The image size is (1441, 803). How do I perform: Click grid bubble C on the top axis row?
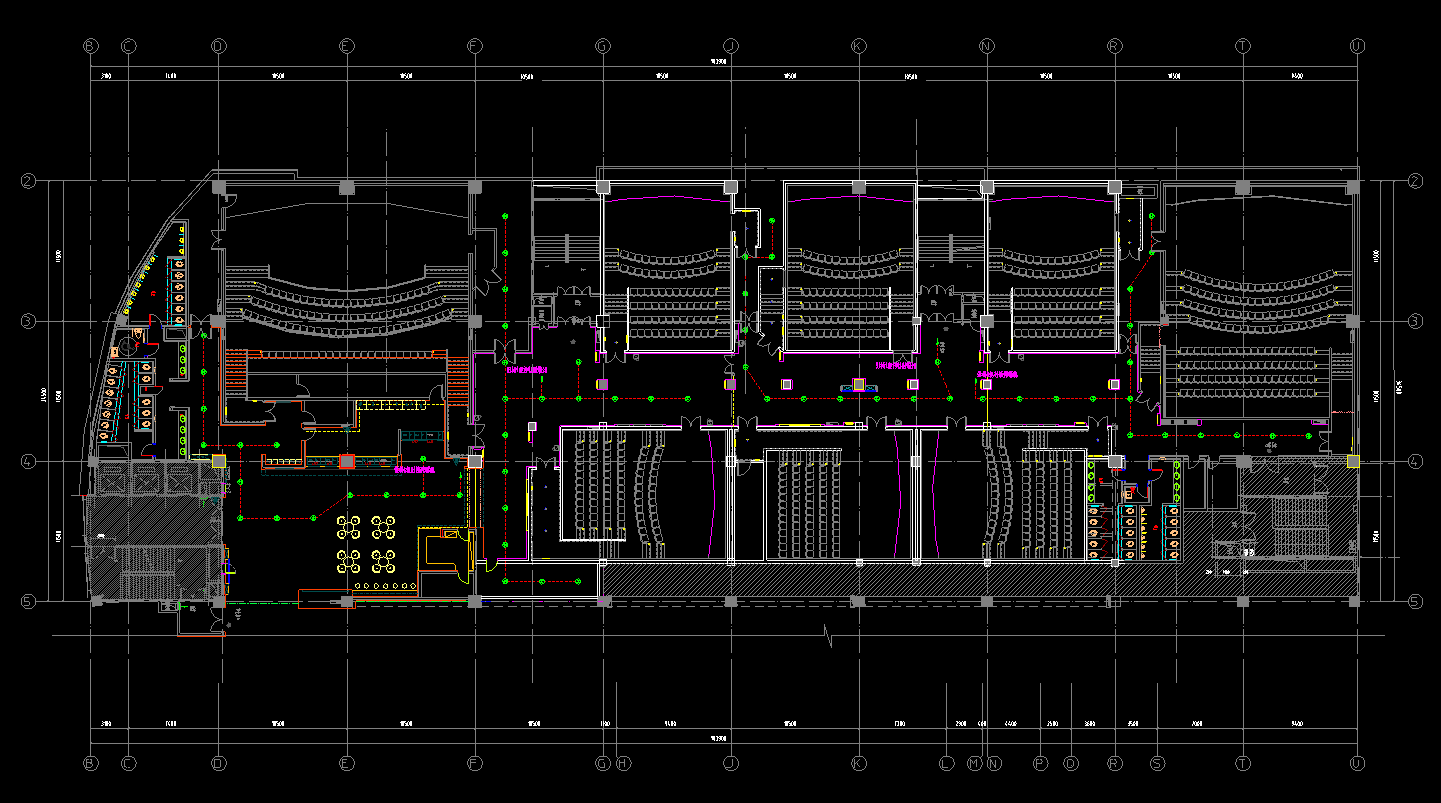pos(128,46)
